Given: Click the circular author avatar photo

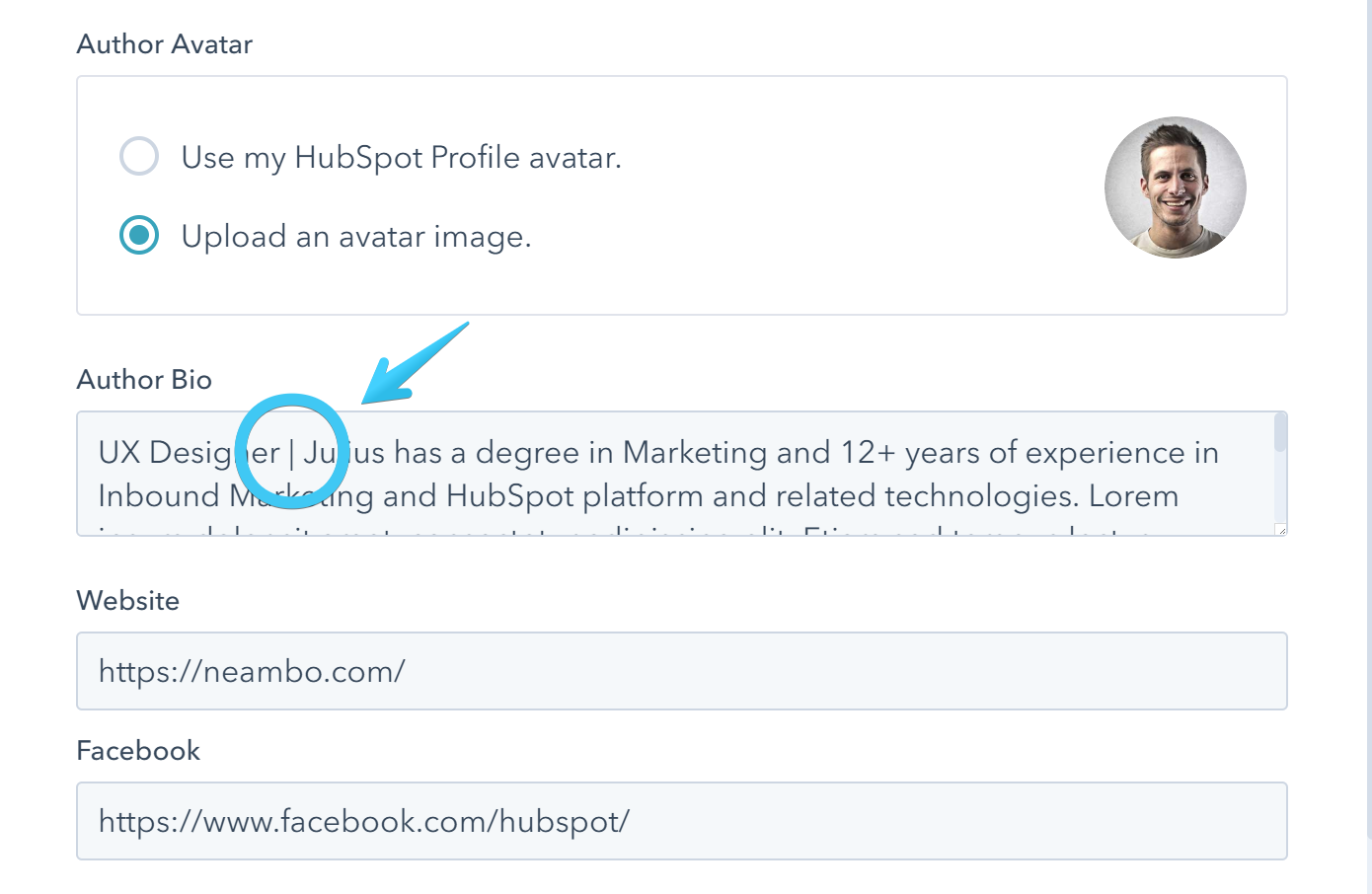Looking at the screenshot, I should pyautogui.click(x=1175, y=187).
